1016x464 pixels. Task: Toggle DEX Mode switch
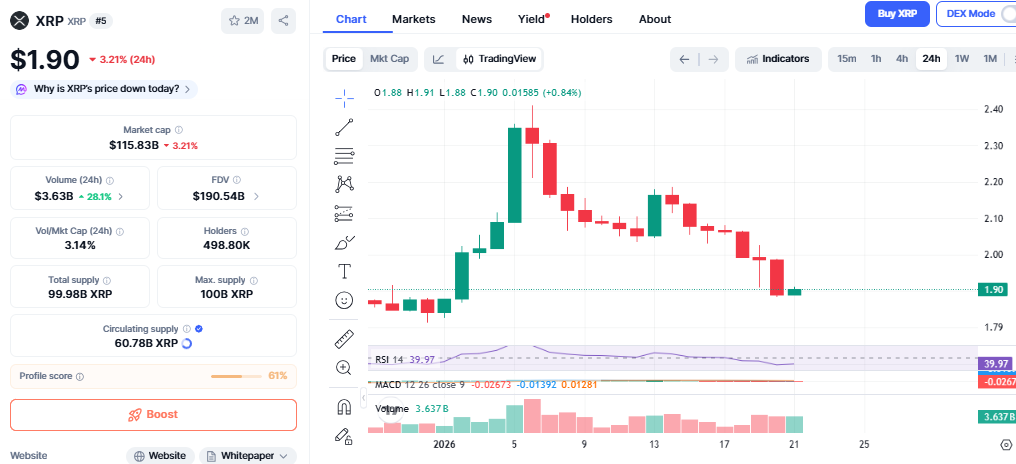pos(1005,14)
